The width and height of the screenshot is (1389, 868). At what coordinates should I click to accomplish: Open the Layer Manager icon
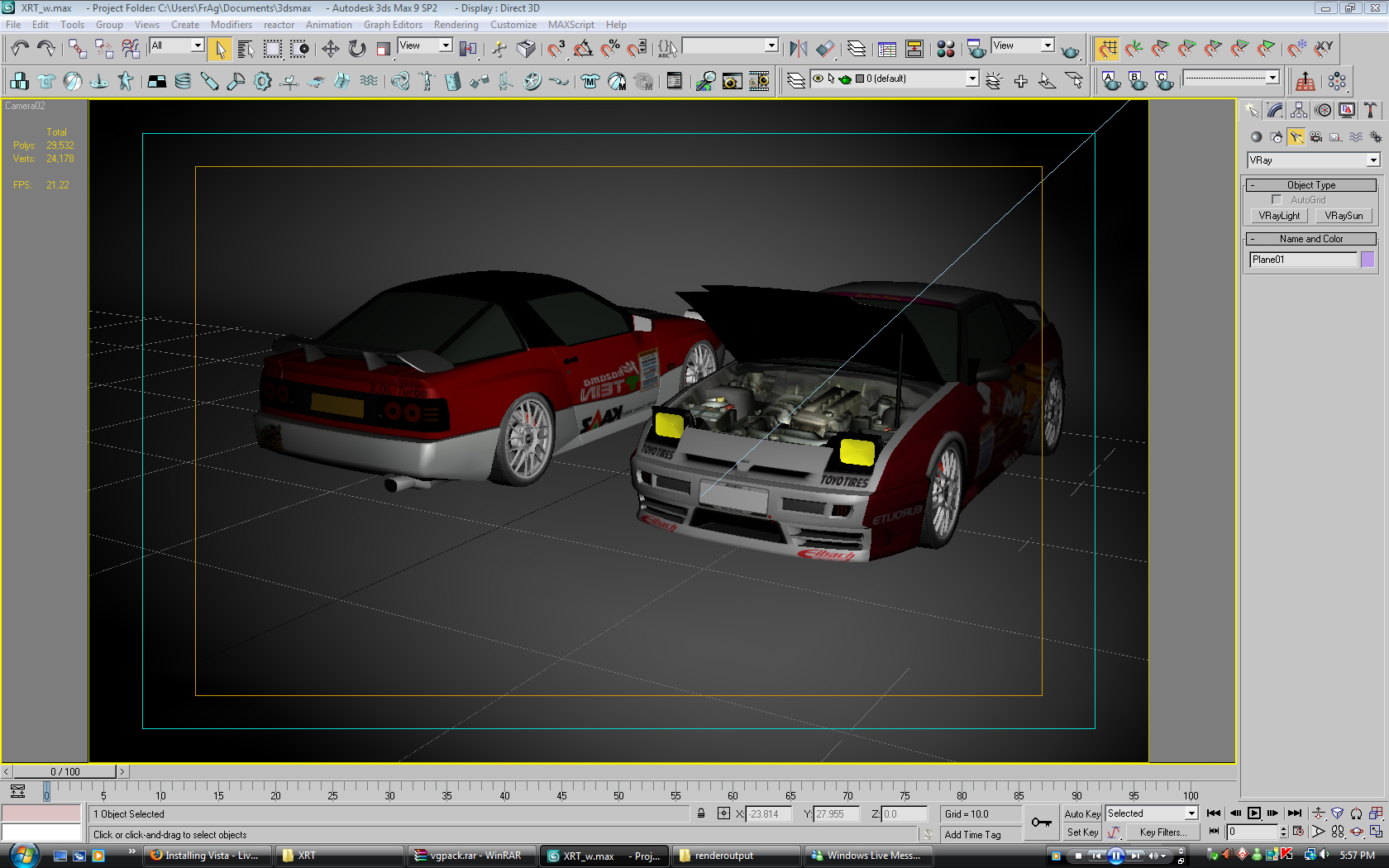tap(857, 49)
